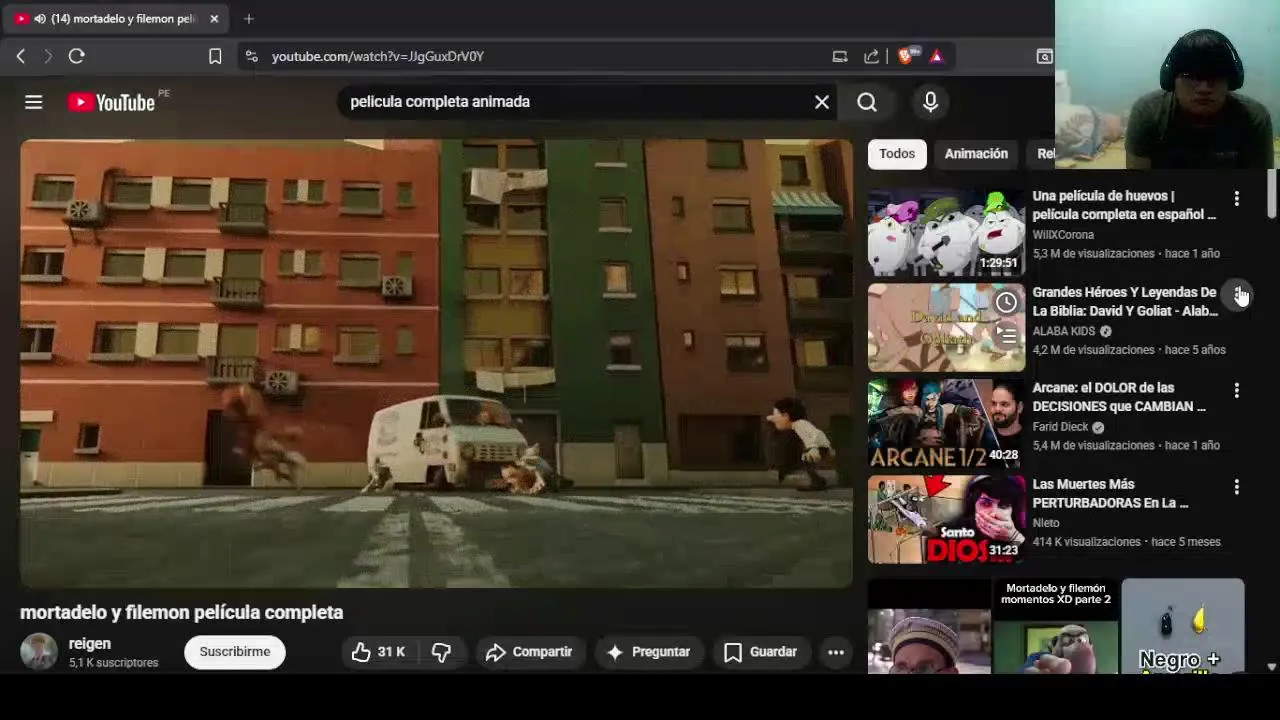Start voice search with microphone icon
Image resolution: width=1280 pixels, height=720 pixels.
930,102
